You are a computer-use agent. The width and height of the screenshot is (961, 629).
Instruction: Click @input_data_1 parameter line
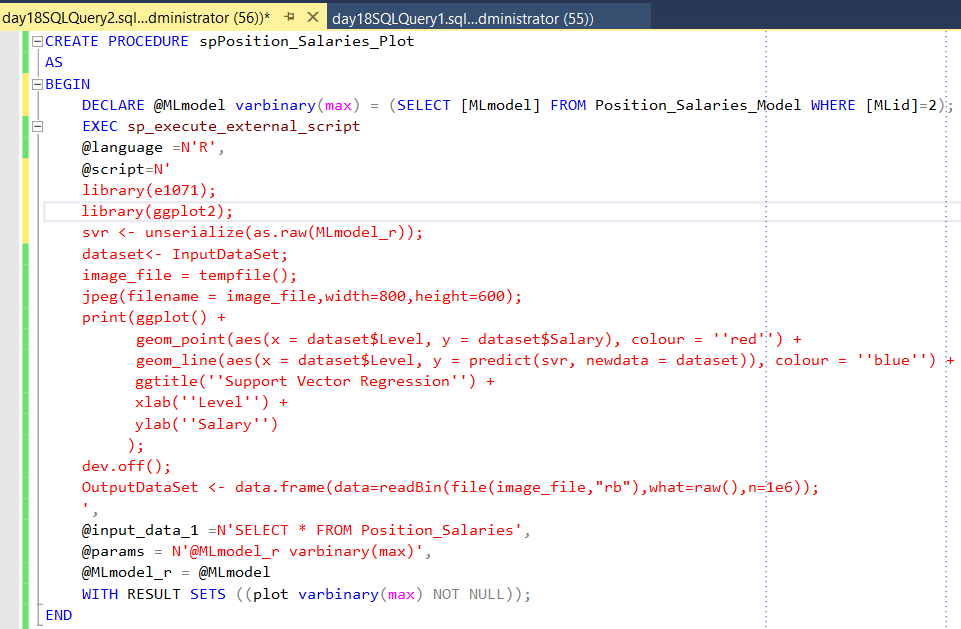click(306, 530)
